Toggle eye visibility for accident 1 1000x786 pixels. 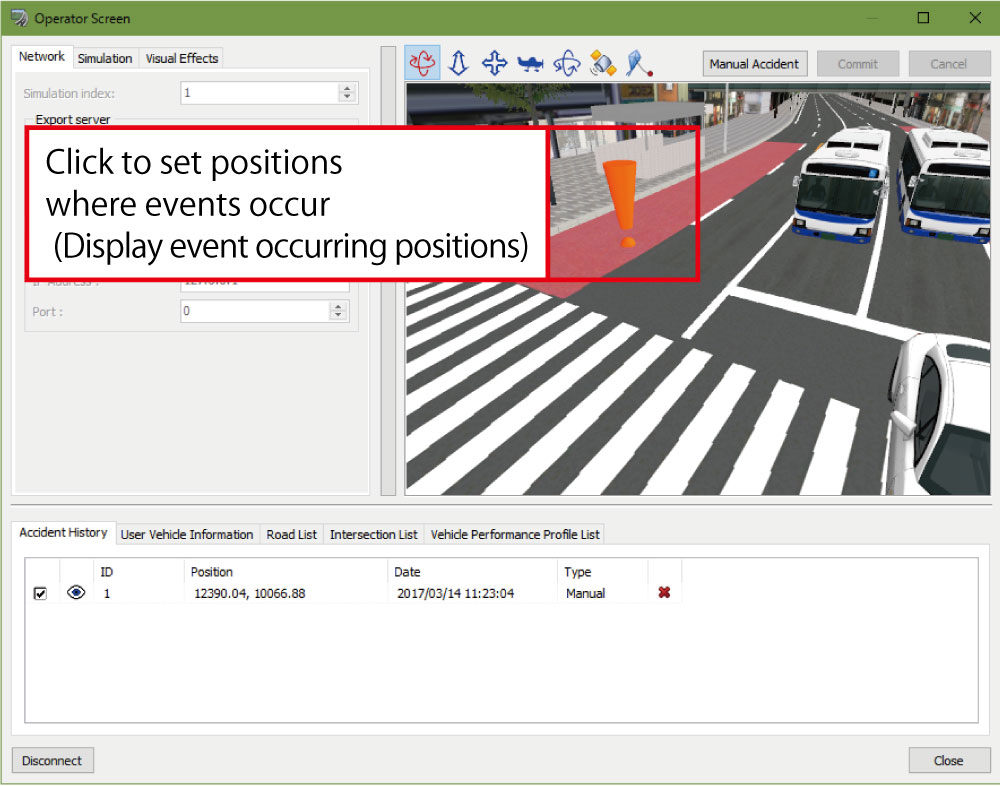(76, 593)
